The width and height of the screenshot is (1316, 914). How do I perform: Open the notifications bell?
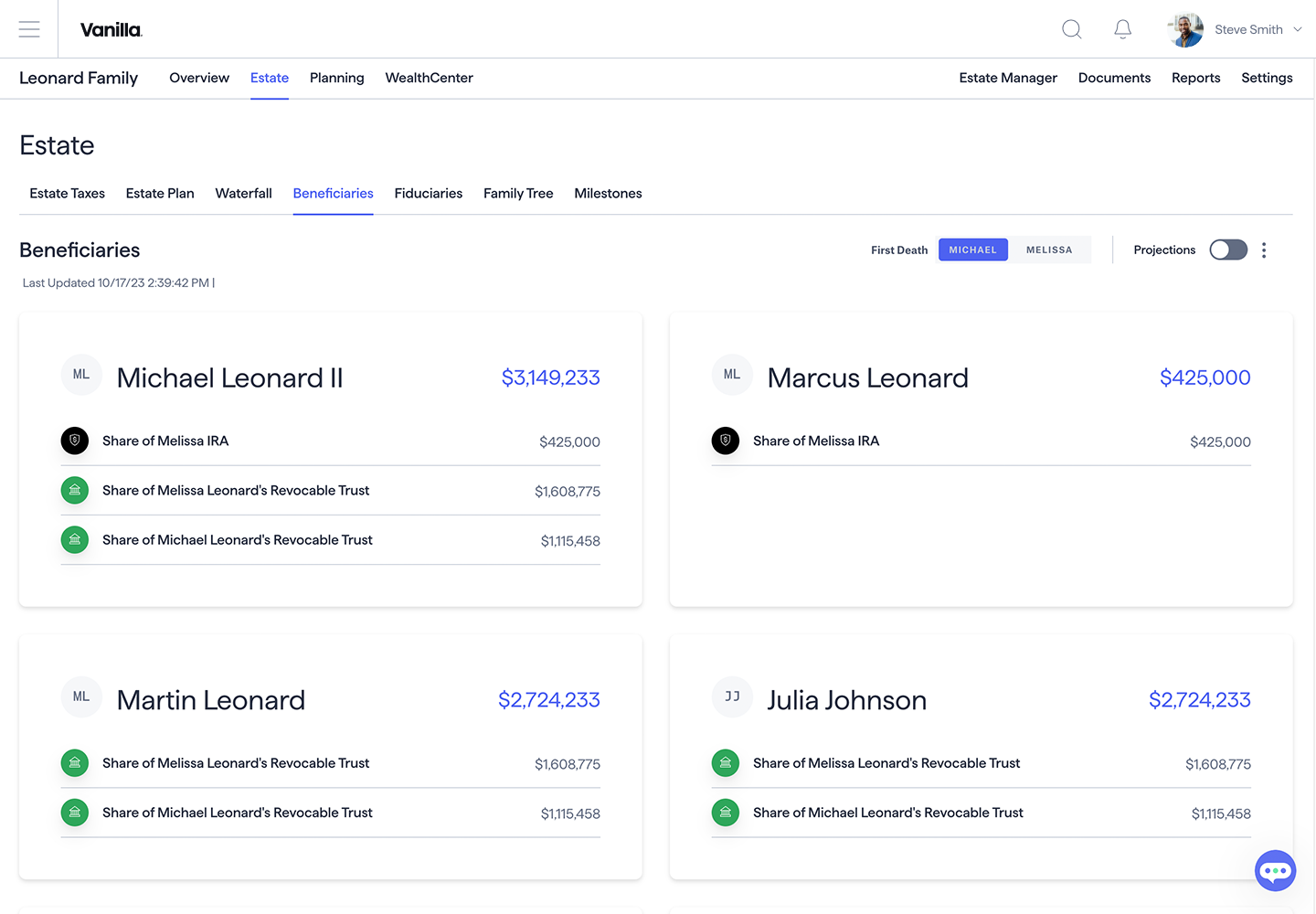pyautogui.click(x=1122, y=29)
